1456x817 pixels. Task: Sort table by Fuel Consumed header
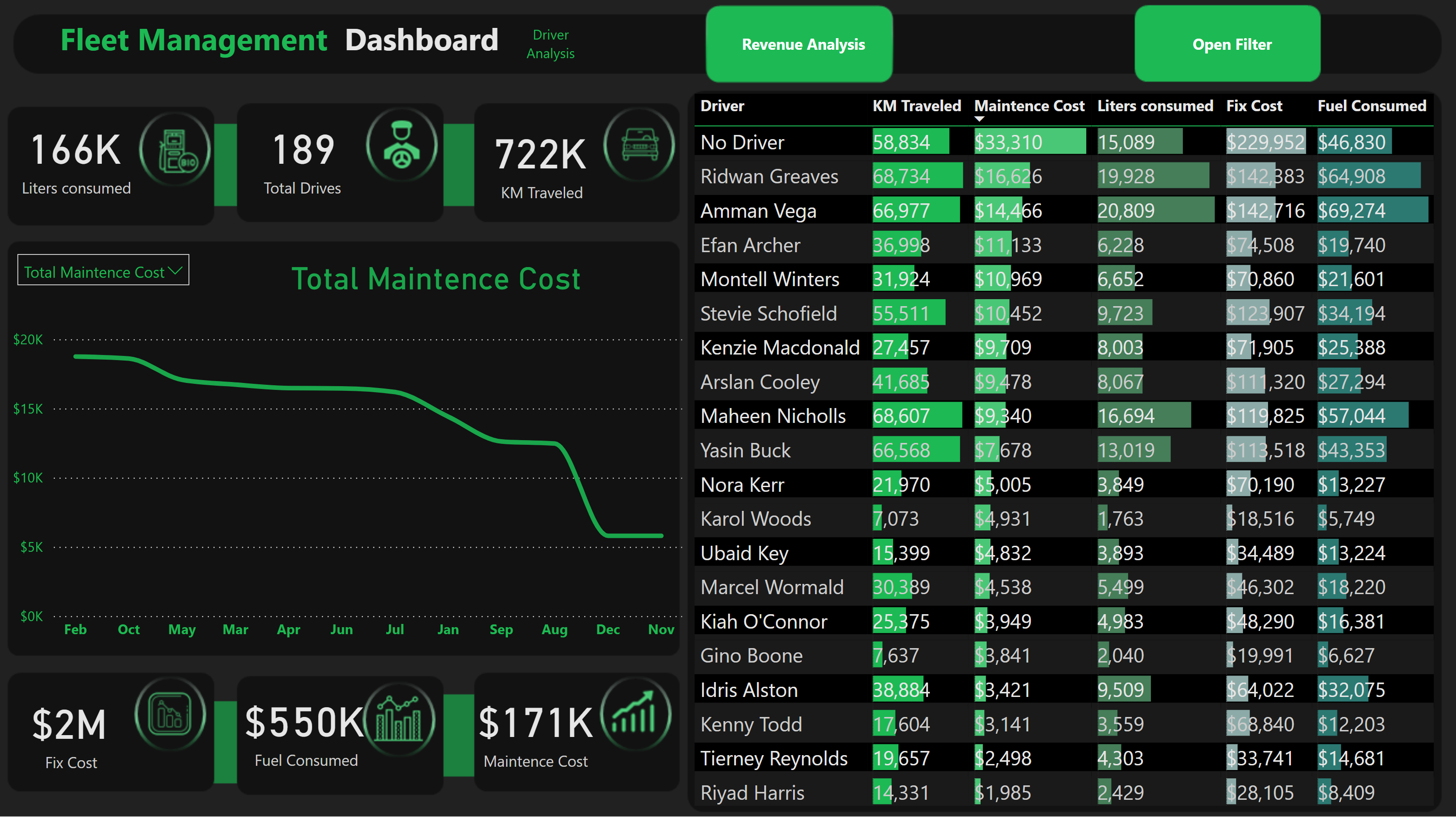coord(1372,106)
